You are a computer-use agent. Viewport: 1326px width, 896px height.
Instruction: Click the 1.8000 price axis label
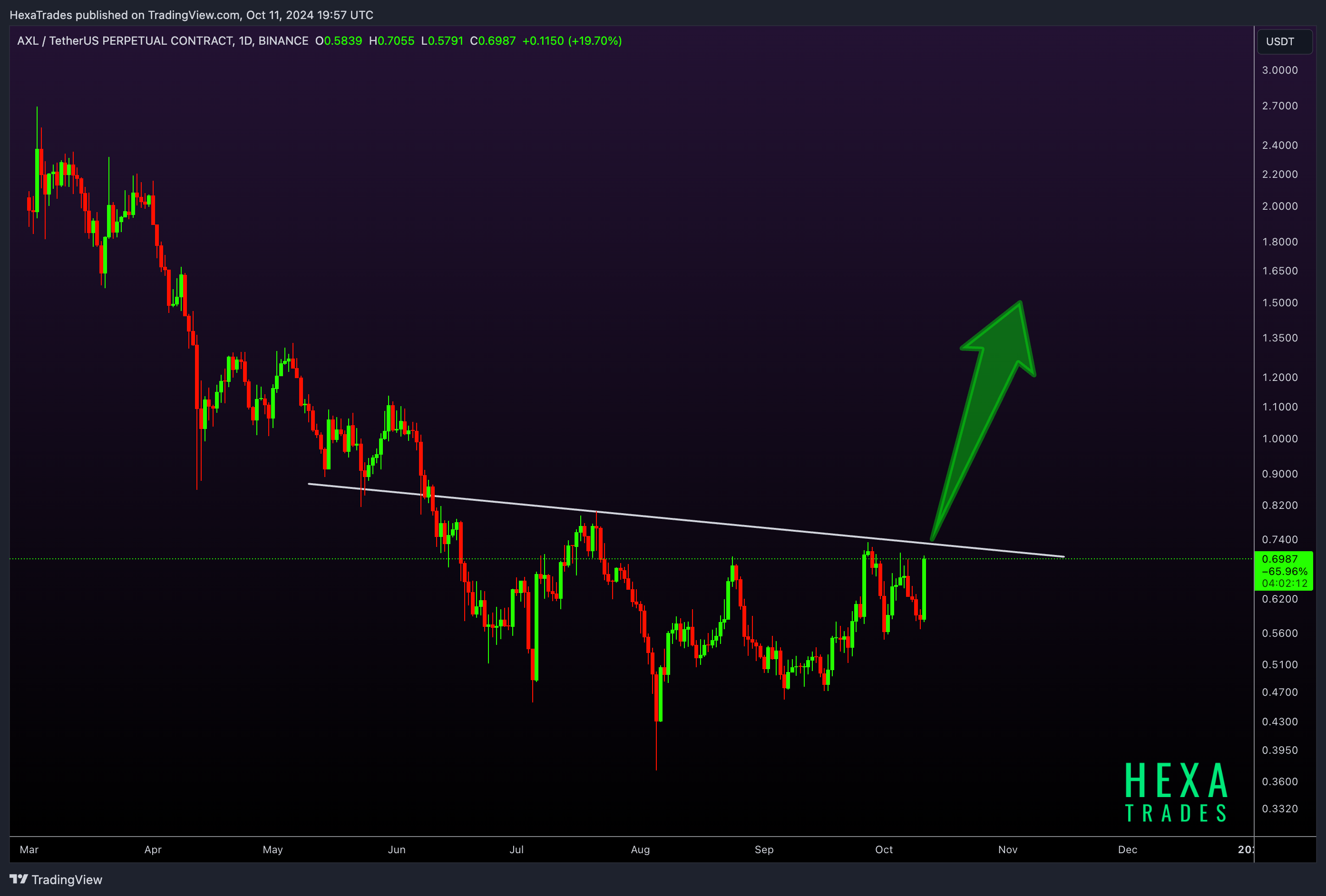coord(1279,242)
